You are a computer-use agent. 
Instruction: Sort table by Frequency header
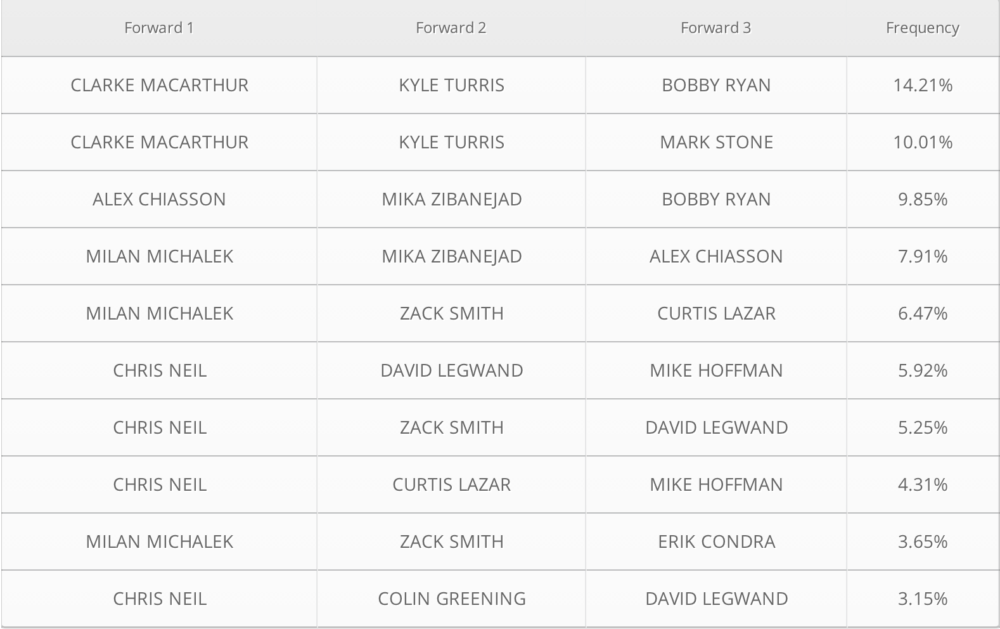[x=922, y=28]
